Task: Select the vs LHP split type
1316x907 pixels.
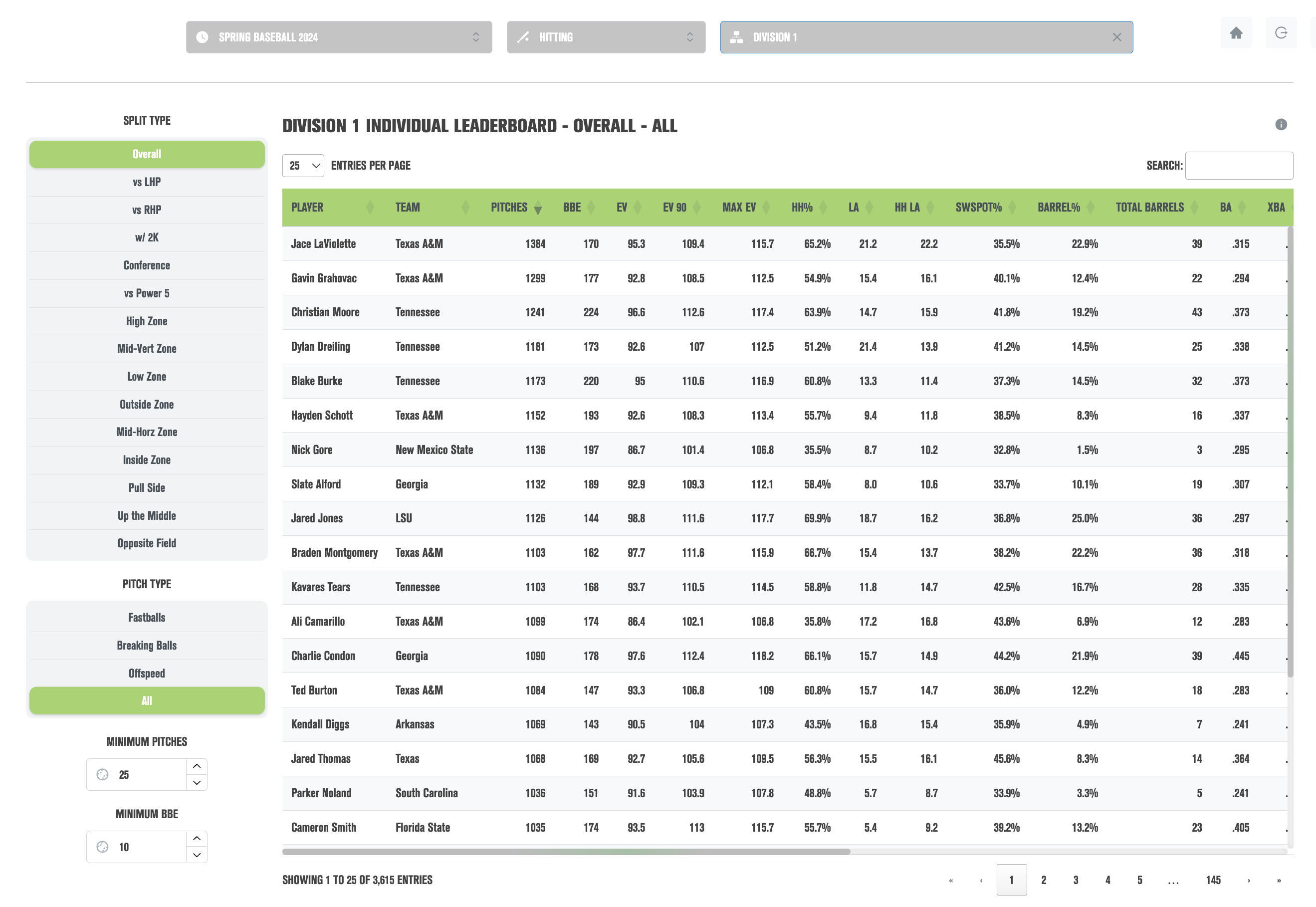Action: coord(147,183)
